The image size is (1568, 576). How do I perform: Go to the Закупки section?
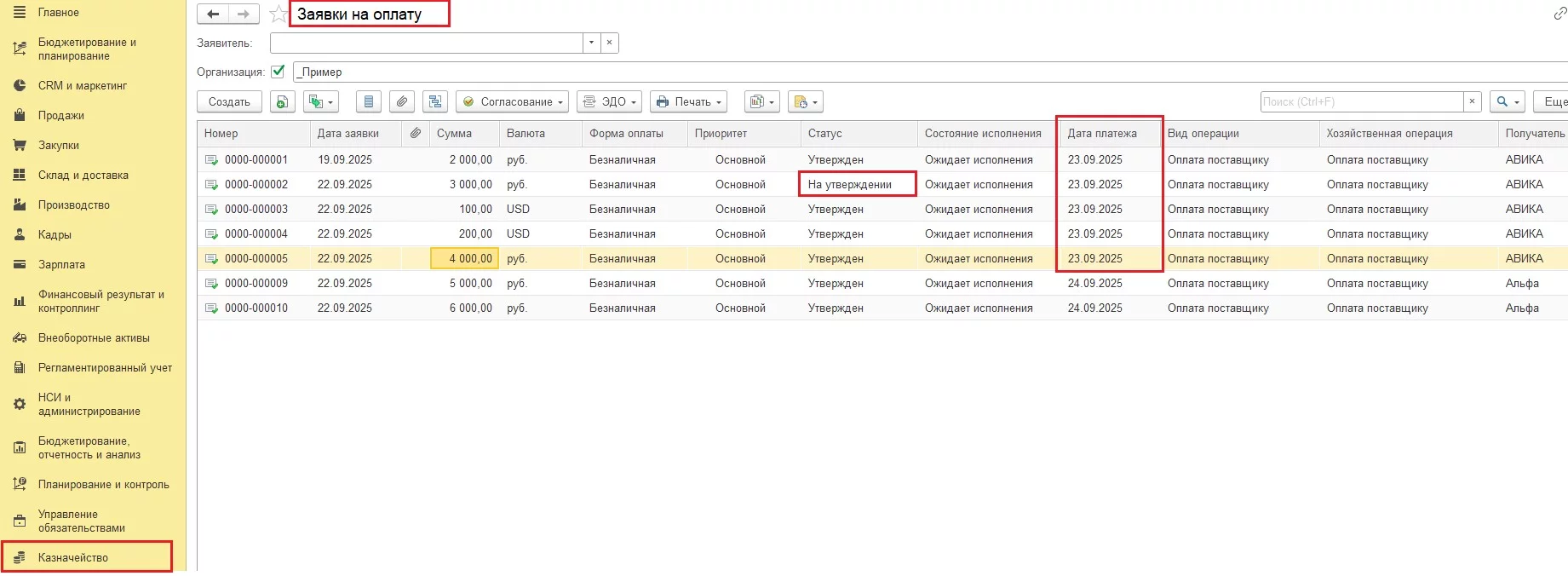tap(59, 145)
